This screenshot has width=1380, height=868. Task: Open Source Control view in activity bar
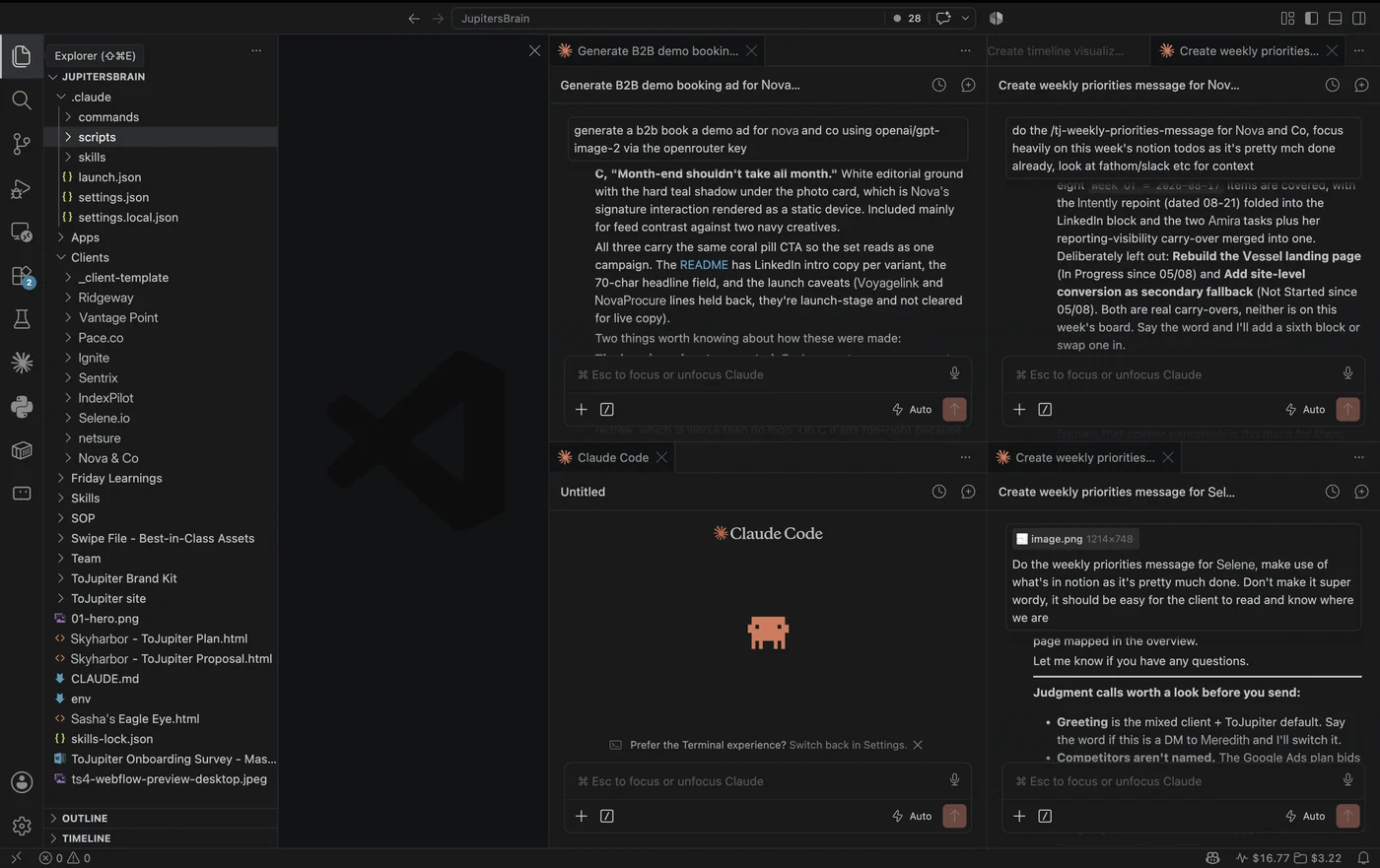pyautogui.click(x=22, y=144)
